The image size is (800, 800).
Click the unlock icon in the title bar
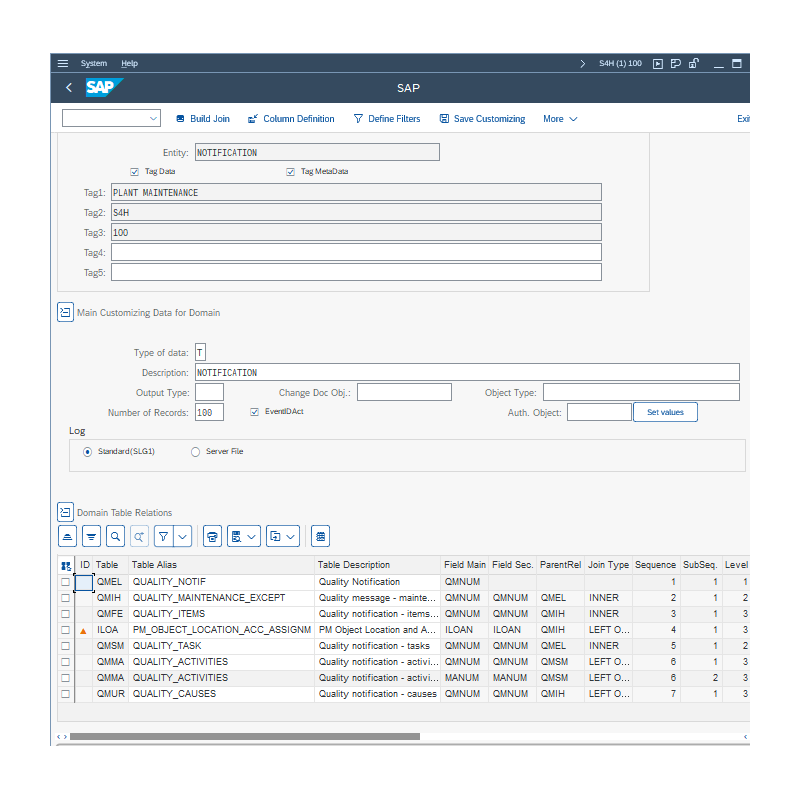tap(691, 63)
